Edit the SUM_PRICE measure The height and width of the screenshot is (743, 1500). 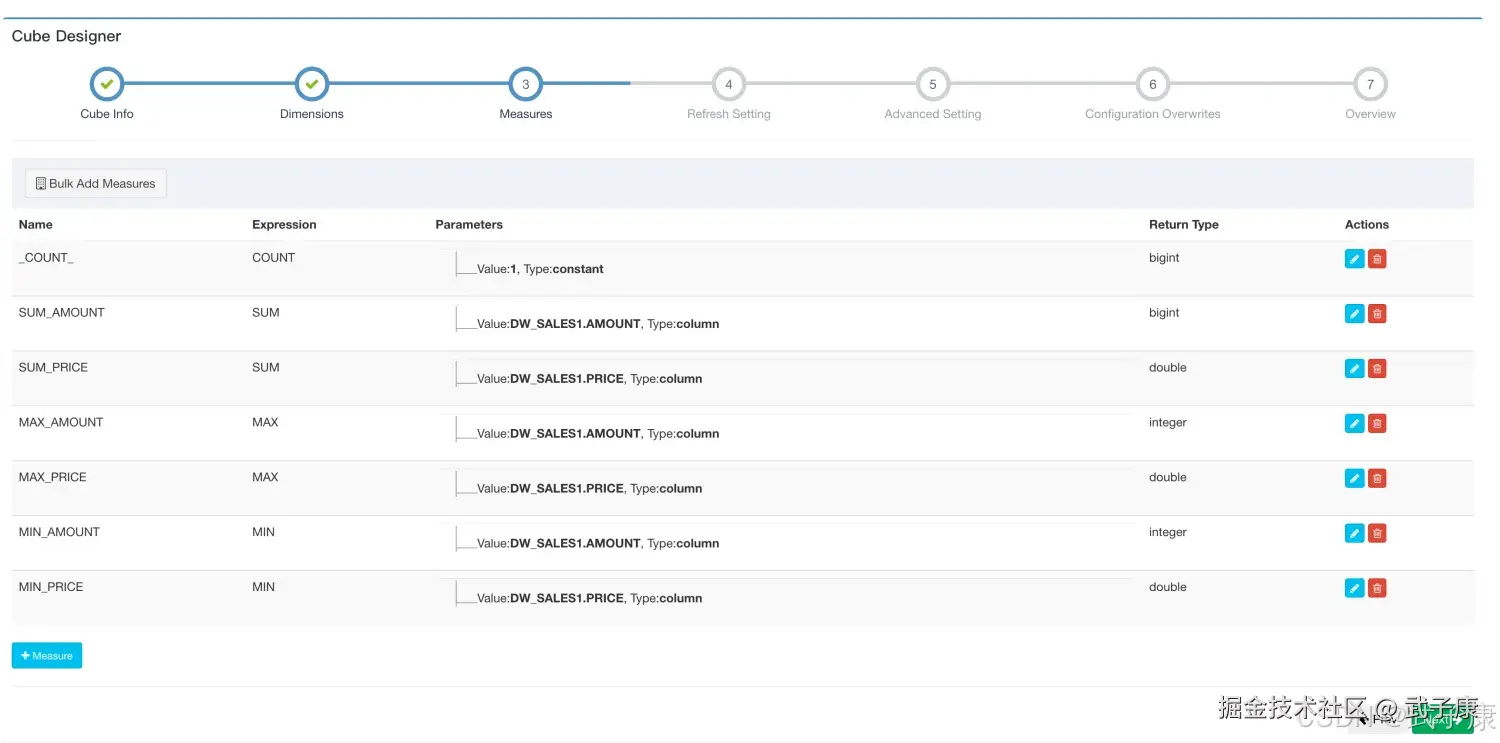[1354, 369]
